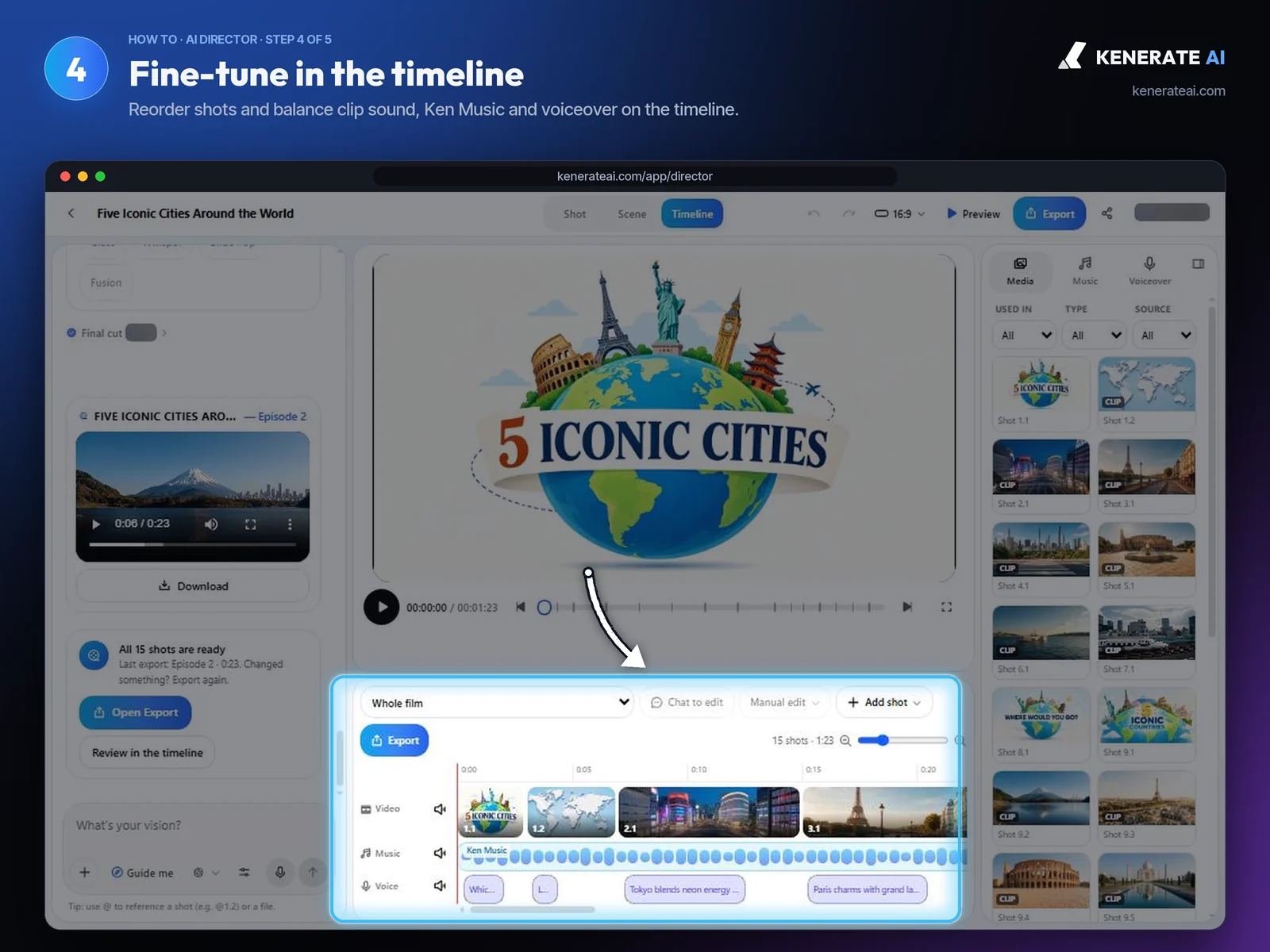Image resolution: width=1270 pixels, height=952 pixels.
Task: Select the Shot 1.2 world map thumbnail
Action: (1146, 384)
